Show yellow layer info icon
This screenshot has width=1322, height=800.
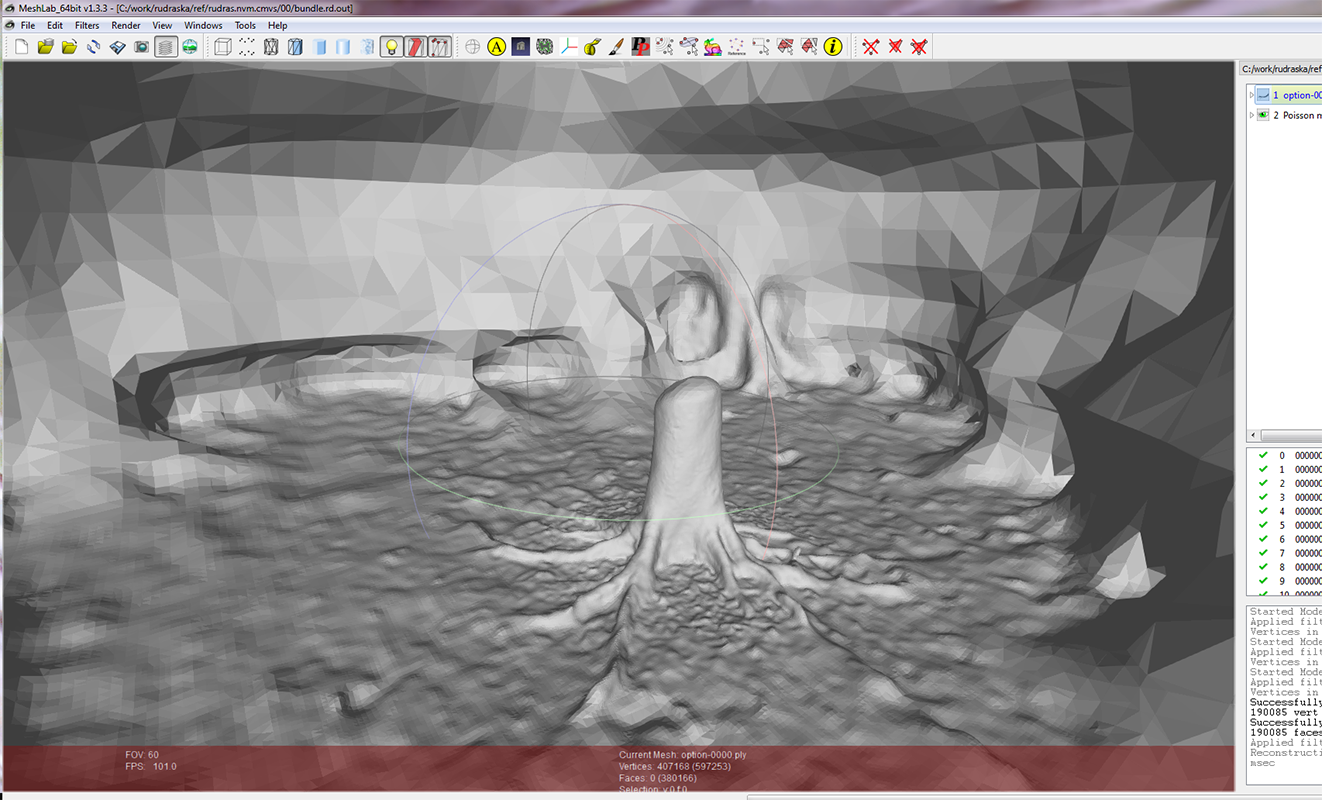click(x=833, y=47)
